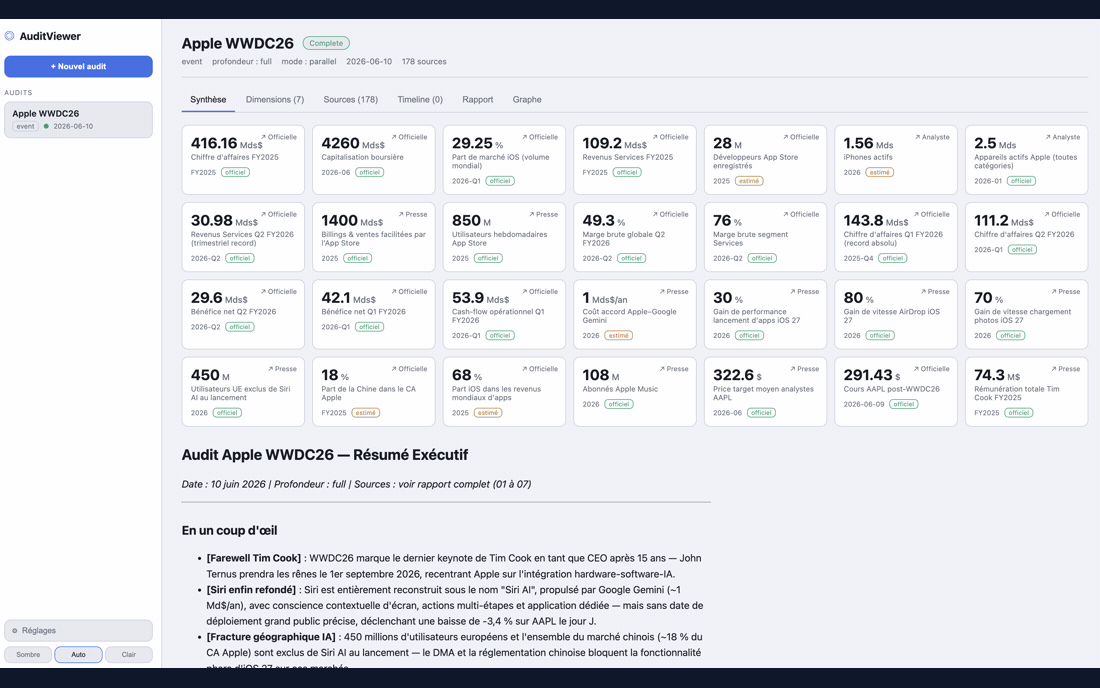Open Presse source on Gain de vitesse AirDrop card
Image resolution: width=1100 pixels, height=688 pixels.
[x=935, y=291]
